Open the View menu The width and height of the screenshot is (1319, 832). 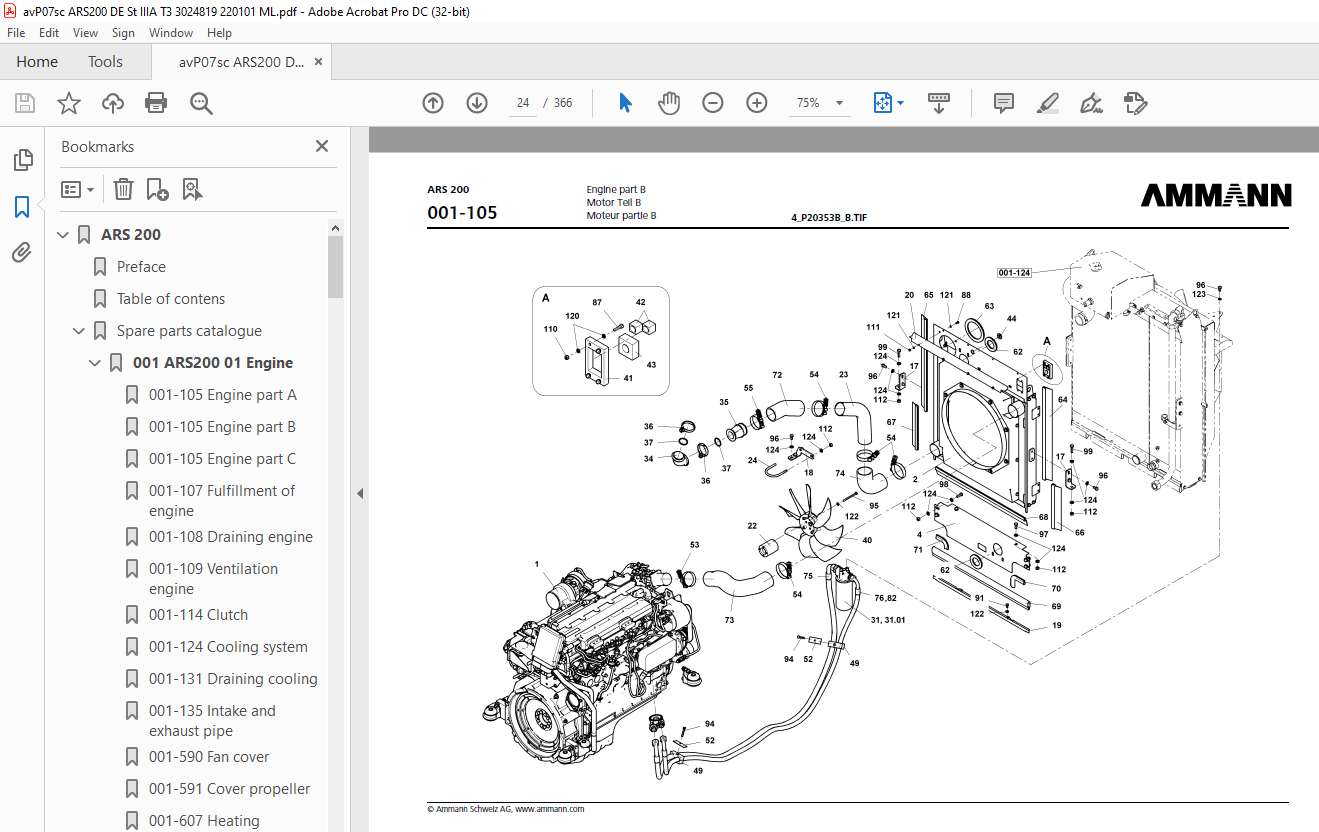point(85,33)
